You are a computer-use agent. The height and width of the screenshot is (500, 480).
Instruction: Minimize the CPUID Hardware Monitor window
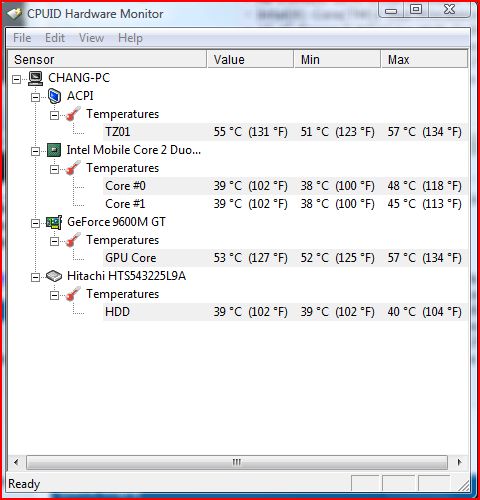(x=391, y=10)
